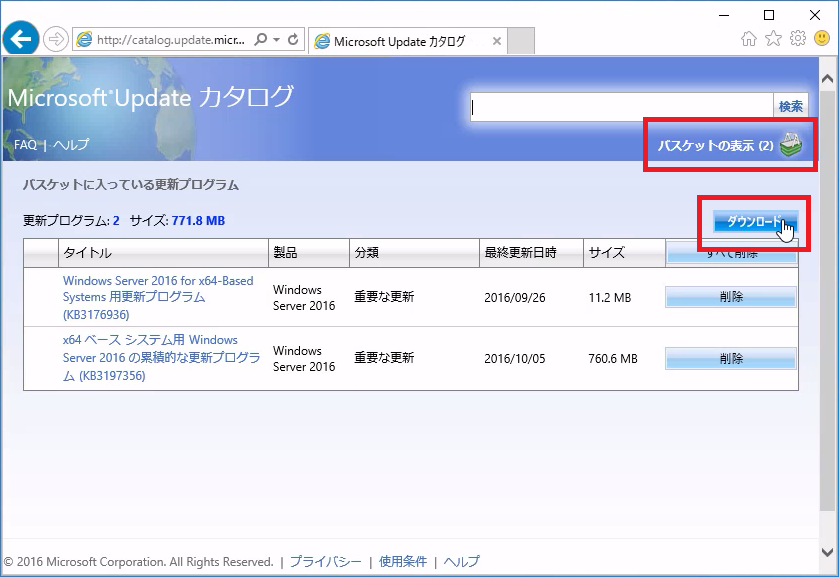Image resolution: width=839 pixels, height=577 pixels.
Task: Click the green basket icon
Action: point(790,145)
